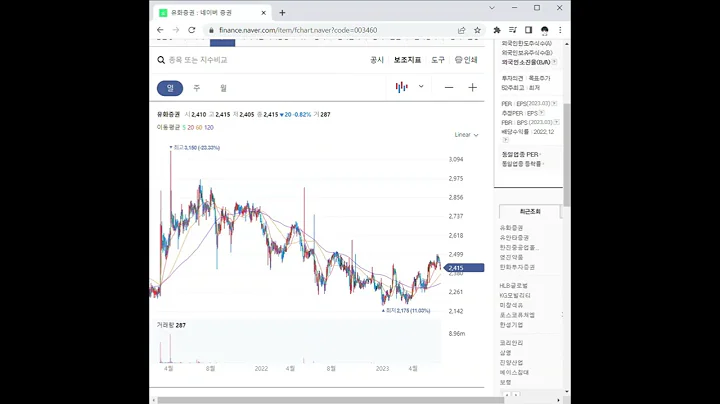
Task: Click the page's vertical scrollbar thumb
Action: click(x=567, y=155)
